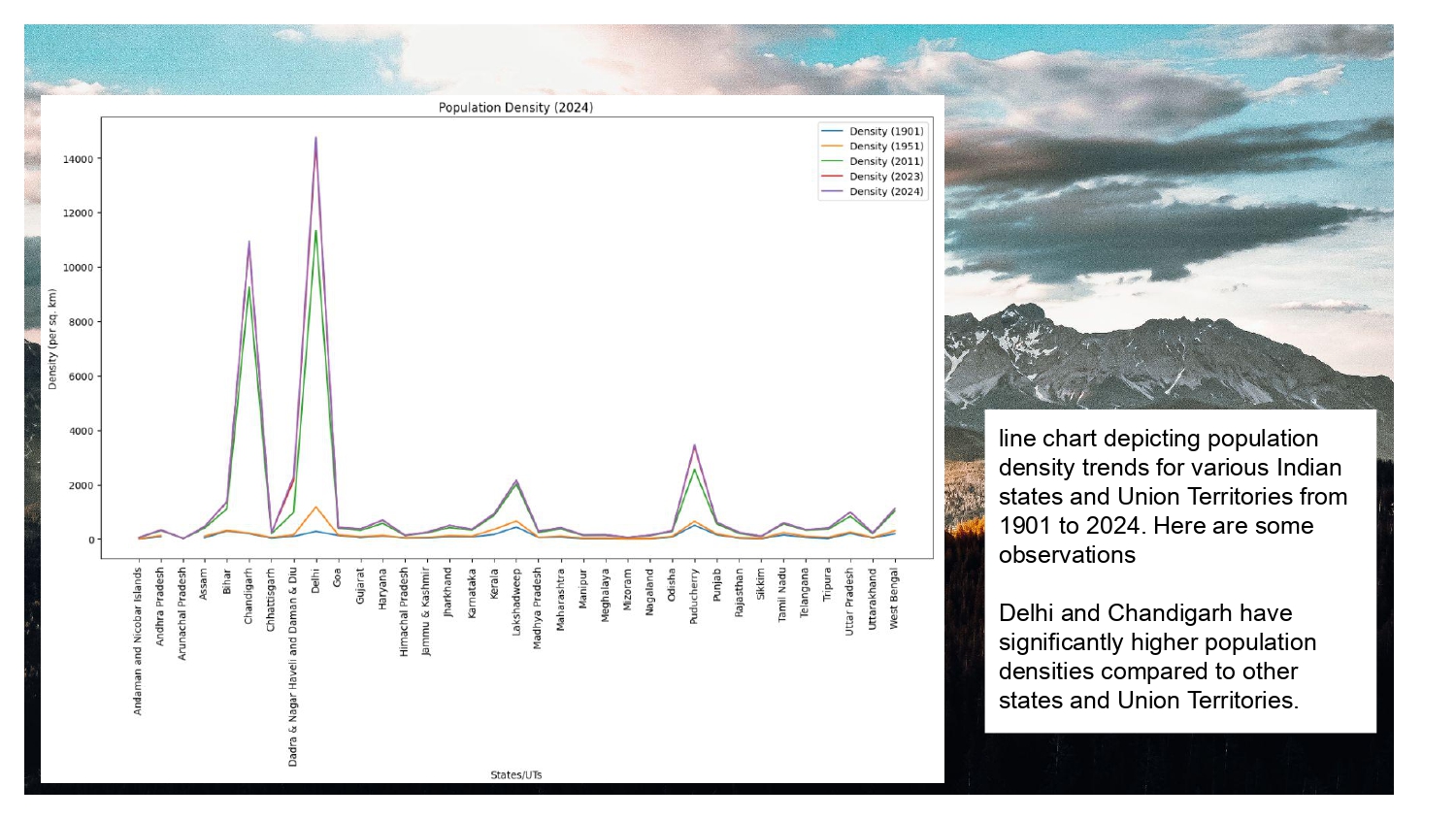Click the Delhi peak on the purple line

tap(315, 139)
